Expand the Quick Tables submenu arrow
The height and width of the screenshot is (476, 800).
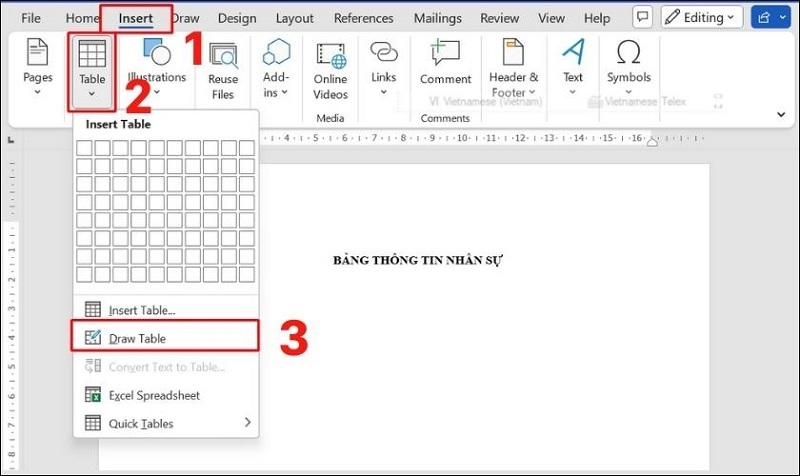247,423
